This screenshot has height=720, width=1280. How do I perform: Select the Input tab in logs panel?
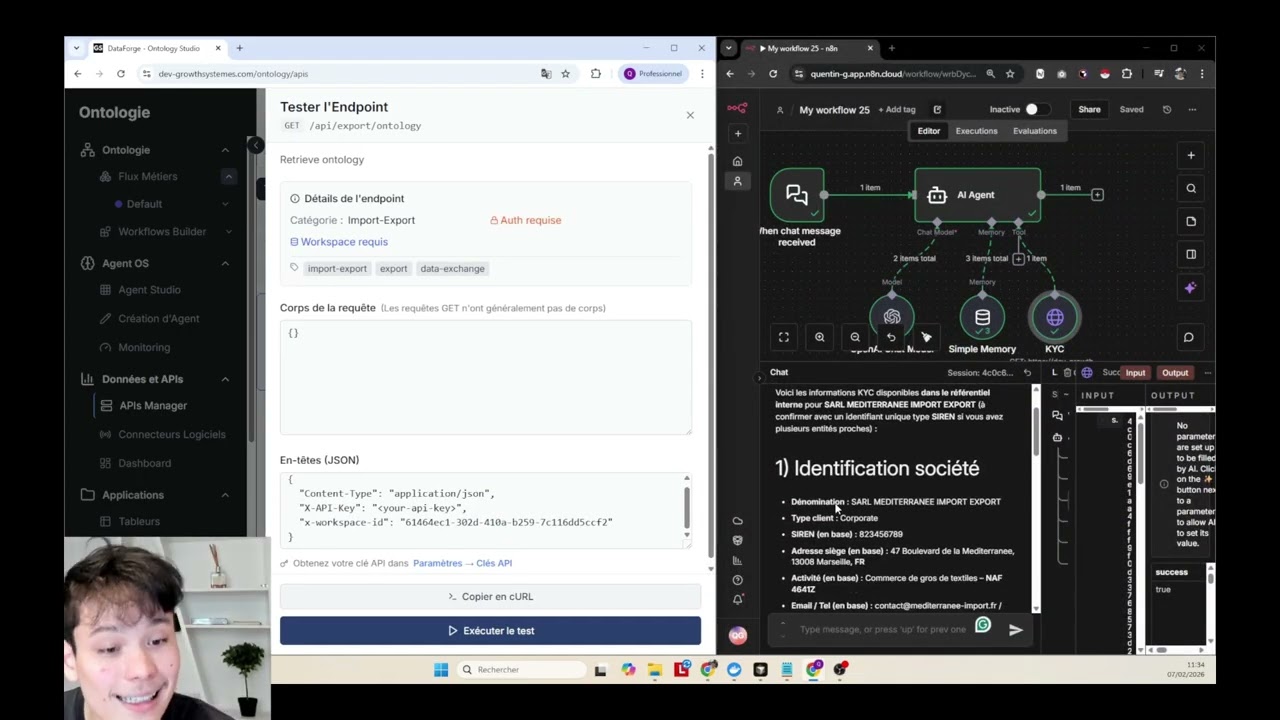click(1135, 373)
